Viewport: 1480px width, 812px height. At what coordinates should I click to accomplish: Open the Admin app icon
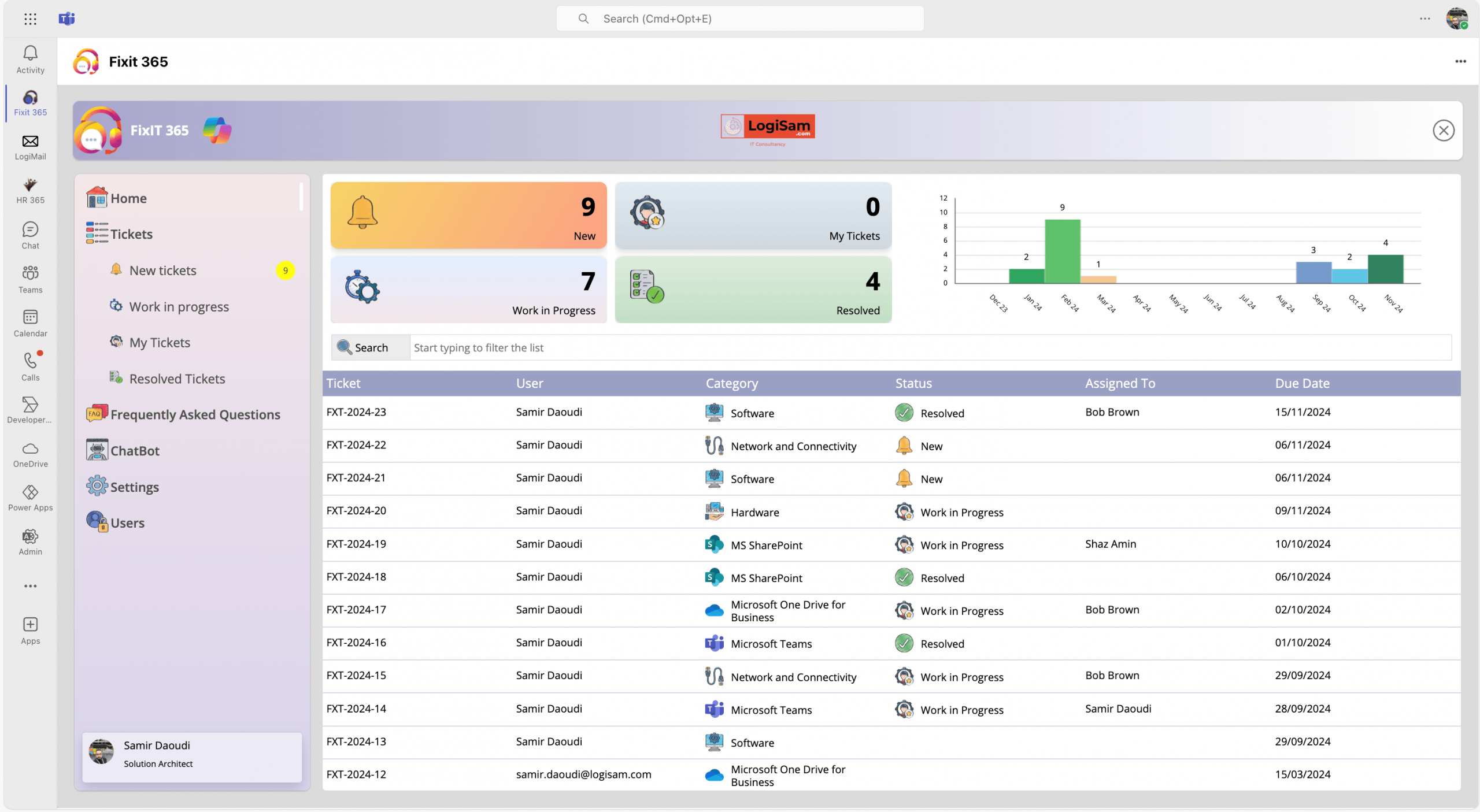[x=30, y=542]
